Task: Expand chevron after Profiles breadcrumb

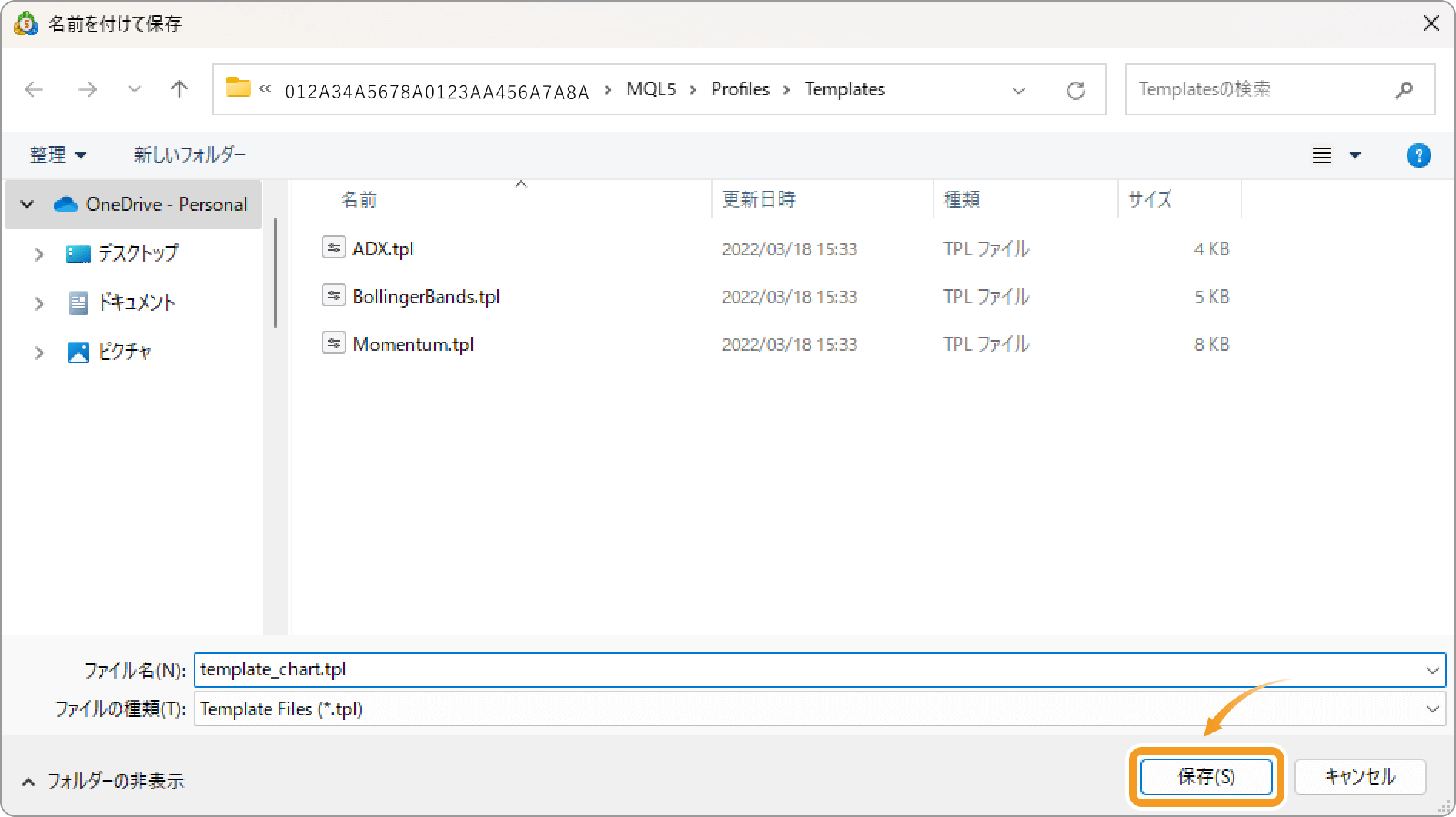Action: [786, 90]
